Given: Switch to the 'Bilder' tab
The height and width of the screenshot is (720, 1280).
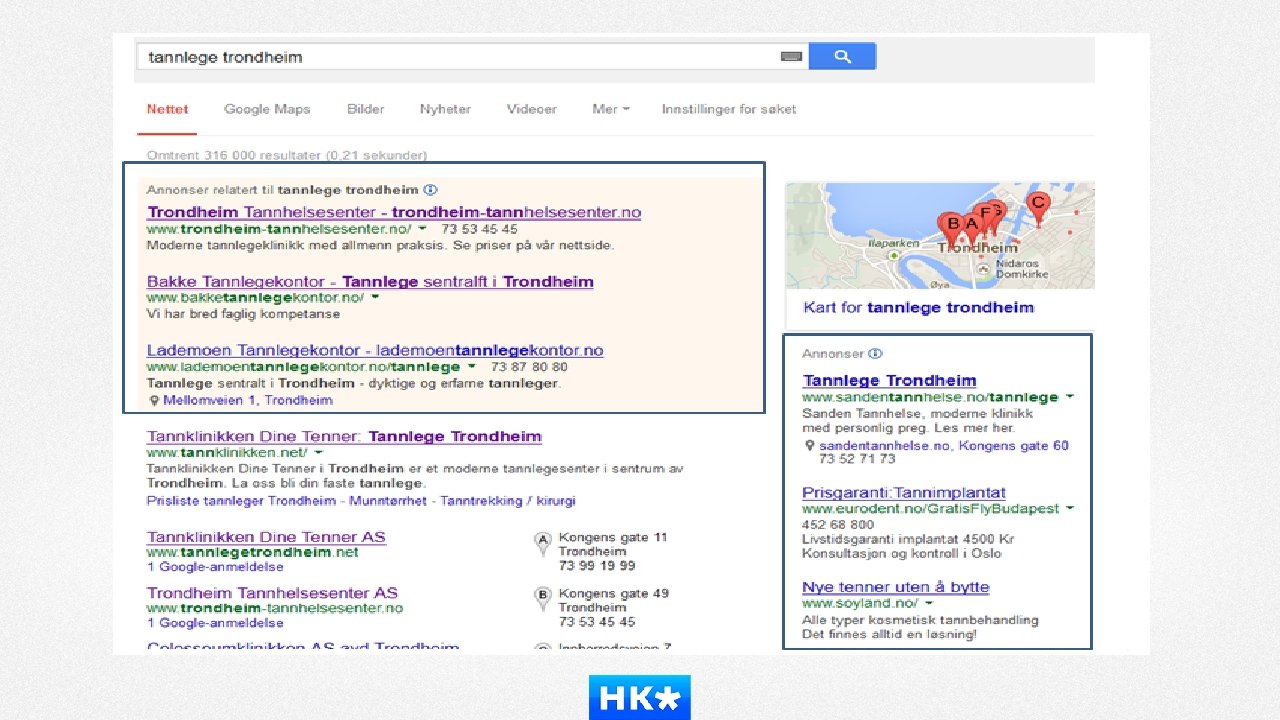Looking at the screenshot, I should [365, 109].
